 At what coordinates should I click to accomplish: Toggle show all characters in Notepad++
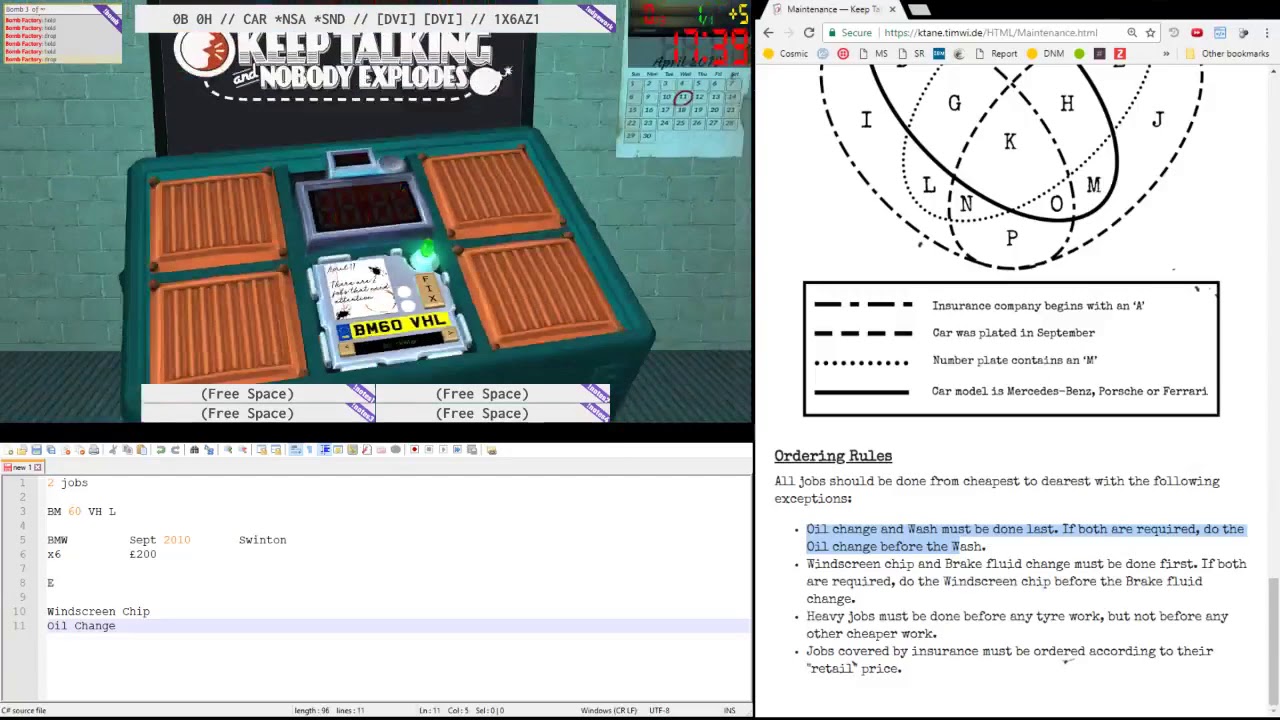click(x=309, y=450)
